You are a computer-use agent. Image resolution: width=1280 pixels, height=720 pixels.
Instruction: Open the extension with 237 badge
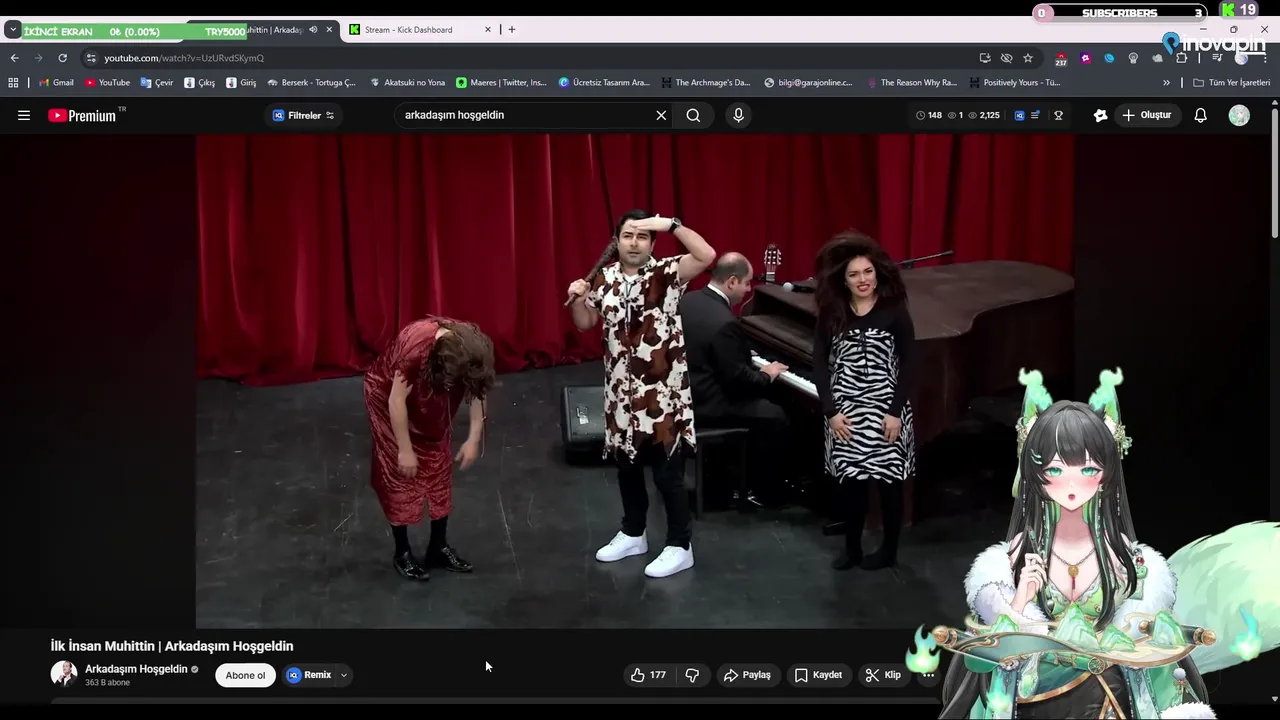pos(1061,59)
